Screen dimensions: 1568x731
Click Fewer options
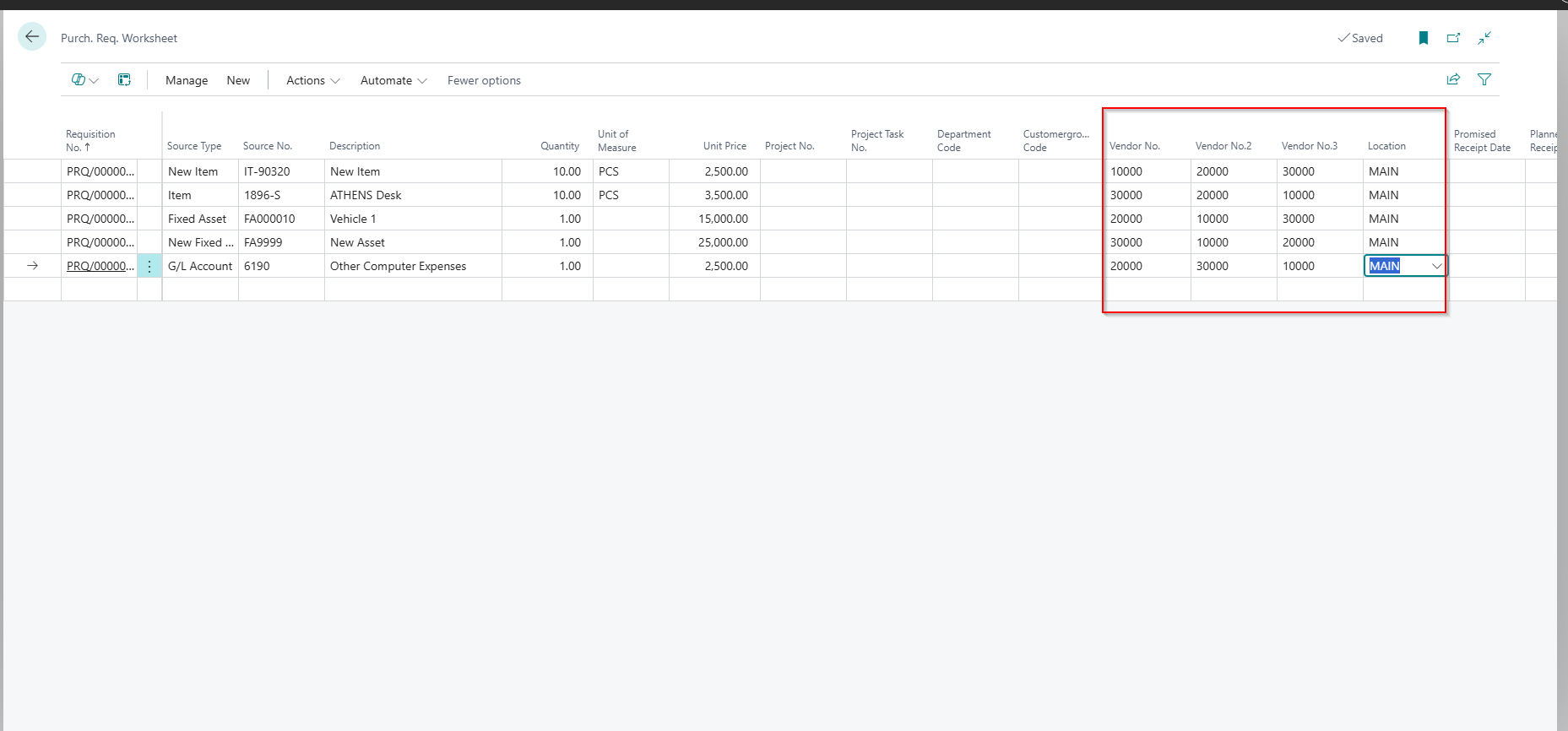click(x=484, y=81)
